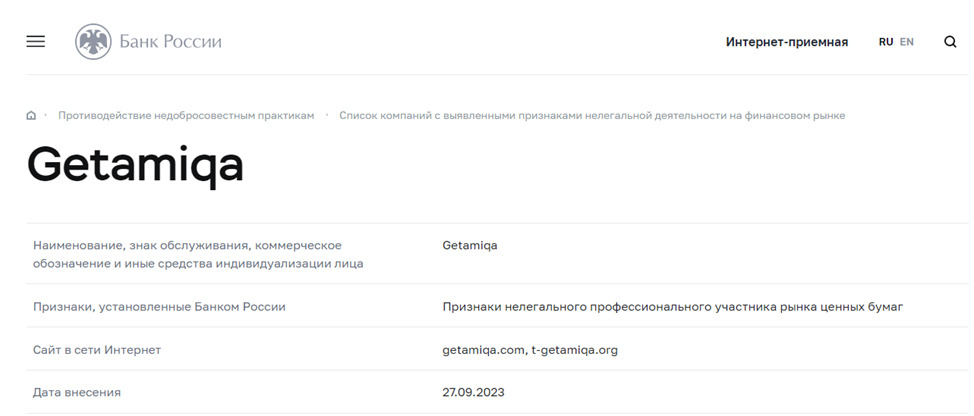Click the Сайт в сети Интернет label
The height and width of the screenshot is (416, 974).
(97, 350)
